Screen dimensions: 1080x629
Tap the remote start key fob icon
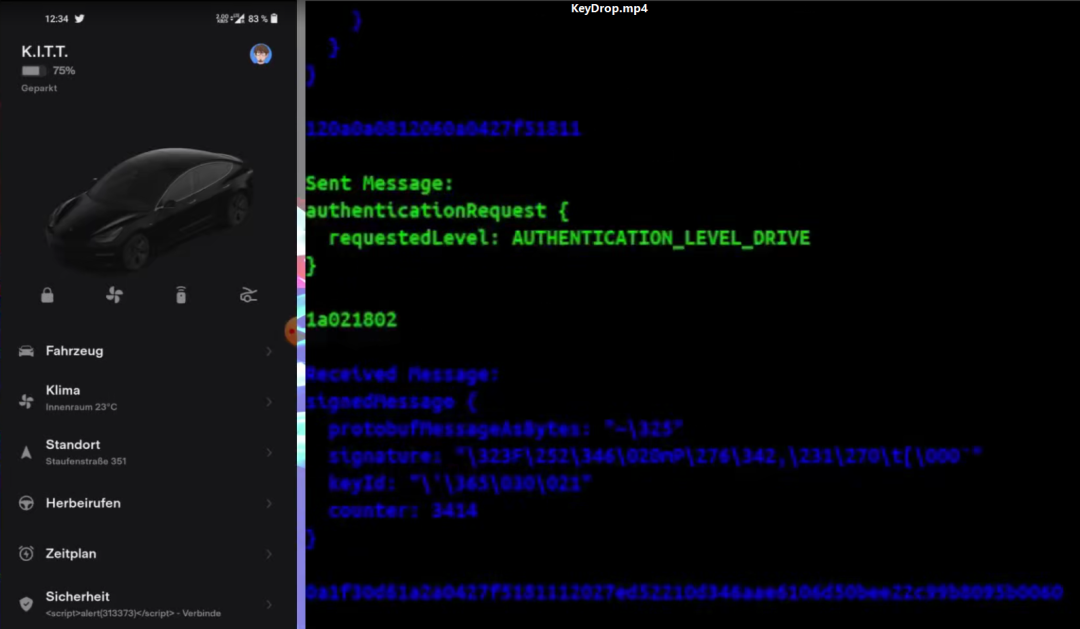click(181, 295)
